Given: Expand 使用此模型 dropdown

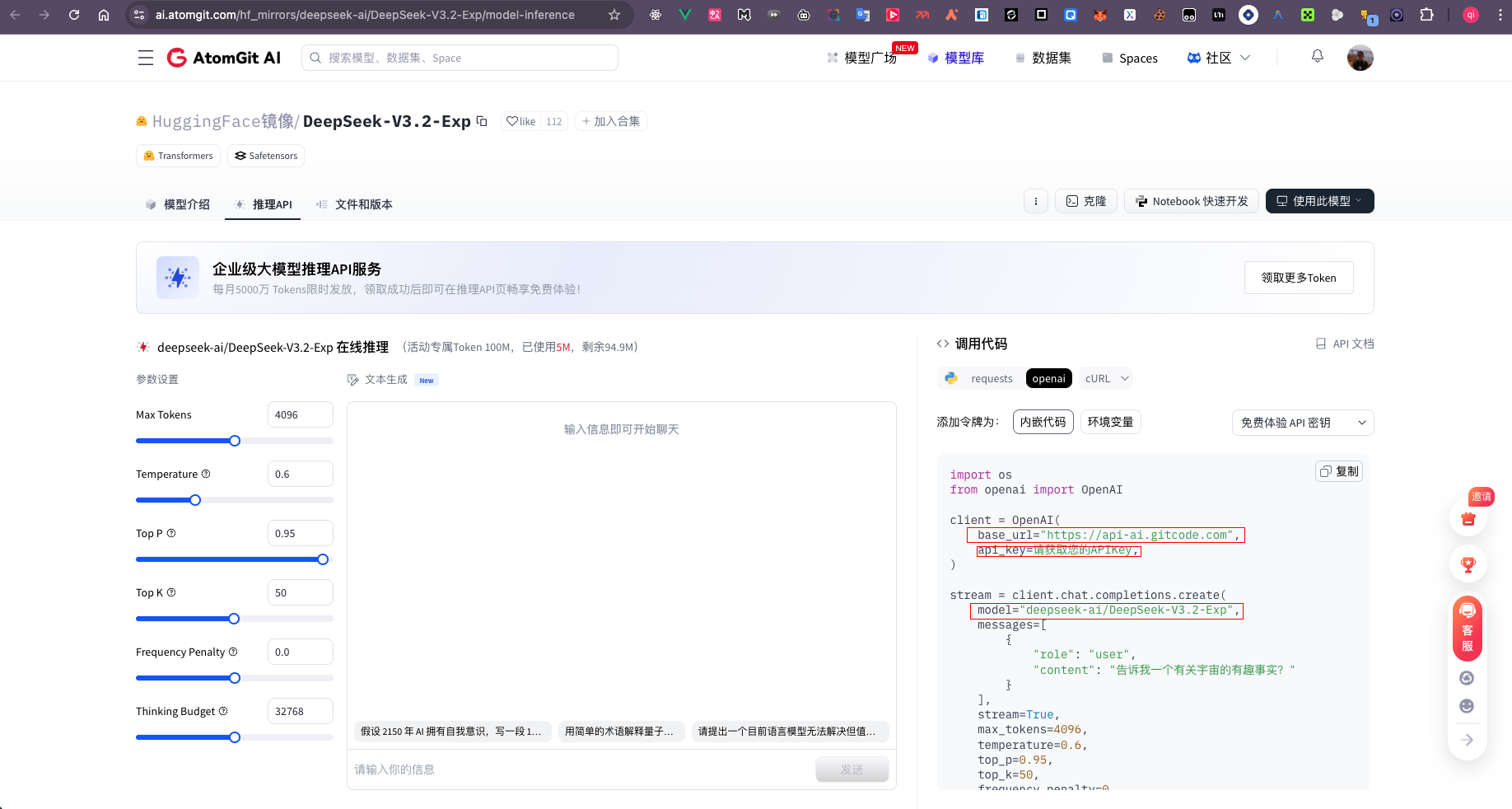Looking at the screenshot, I should pyautogui.click(x=1320, y=201).
